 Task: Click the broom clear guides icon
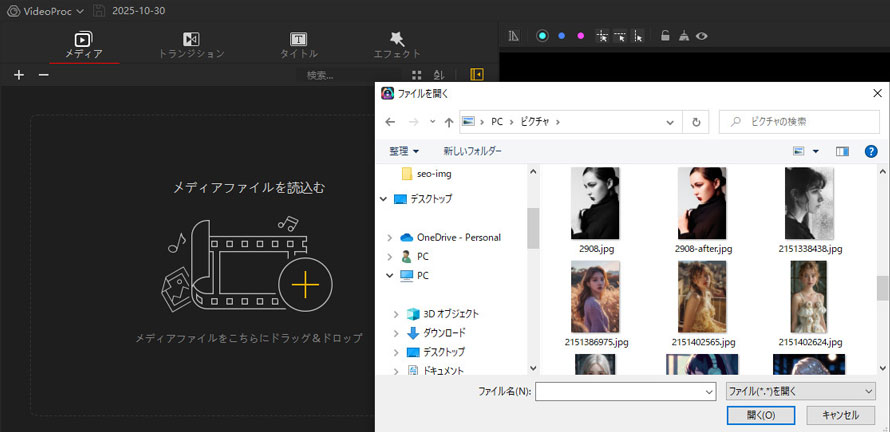684,36
